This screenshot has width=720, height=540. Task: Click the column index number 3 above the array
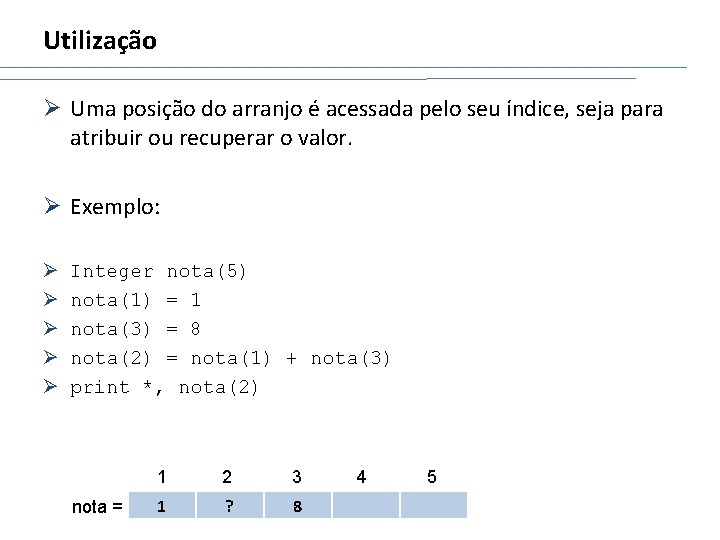coord(296,476)
